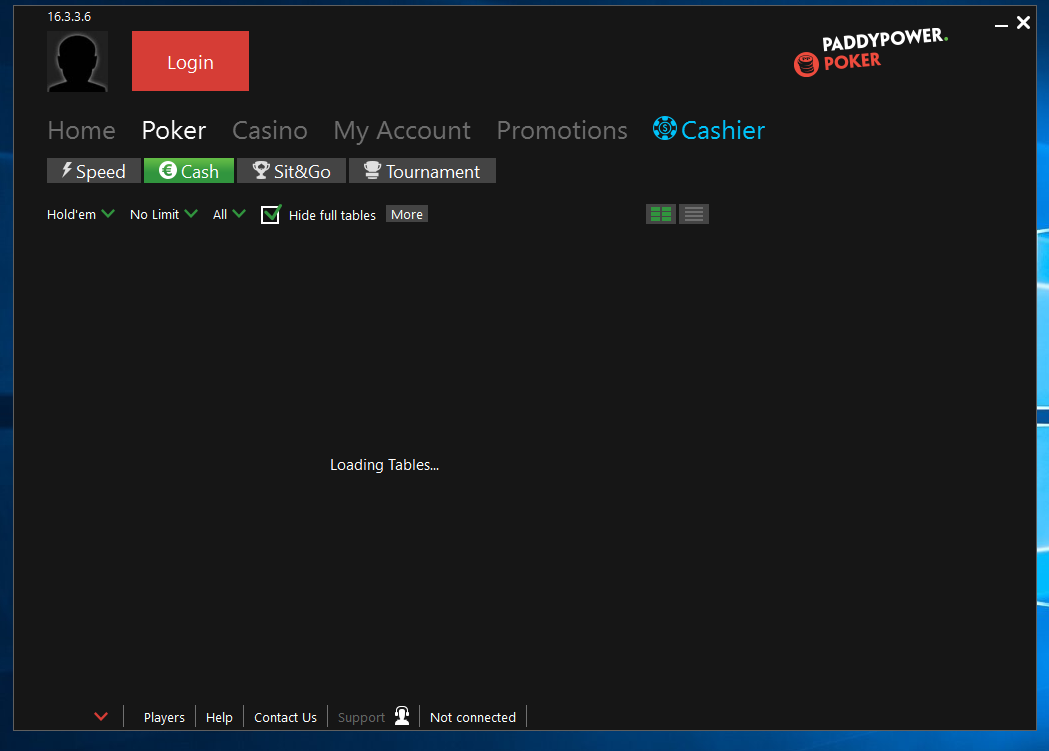Click the Loading Tables message
Screen dimensions: 1049x751
coord(385,465)
